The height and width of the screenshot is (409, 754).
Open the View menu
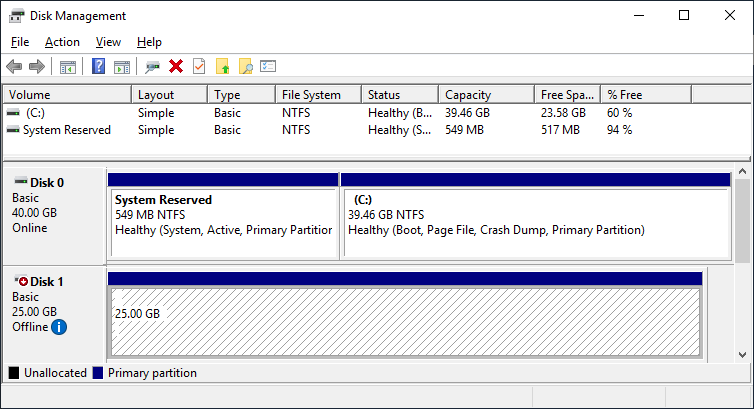click(108, 42)
